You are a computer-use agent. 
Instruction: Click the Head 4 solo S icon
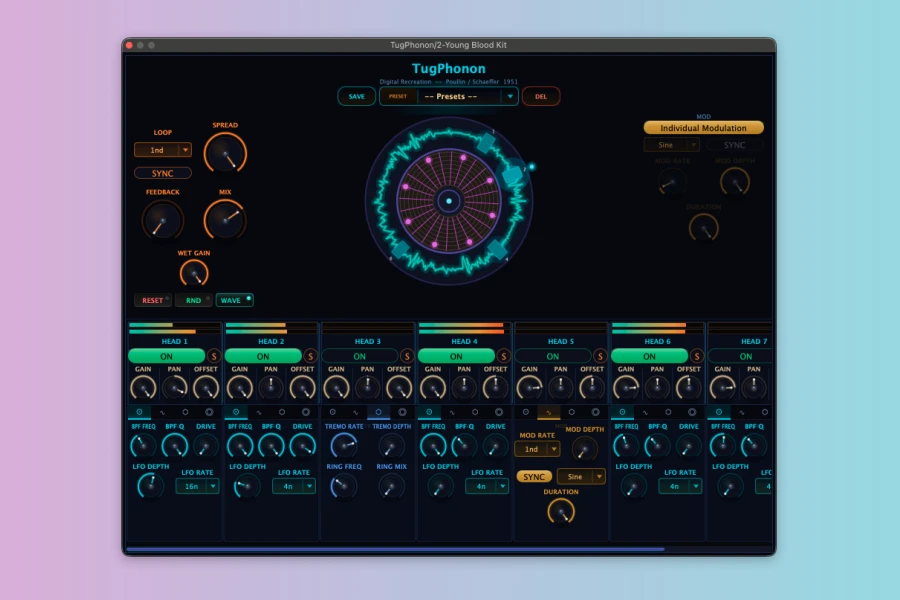pyautogui.click(x=504, y=356)
